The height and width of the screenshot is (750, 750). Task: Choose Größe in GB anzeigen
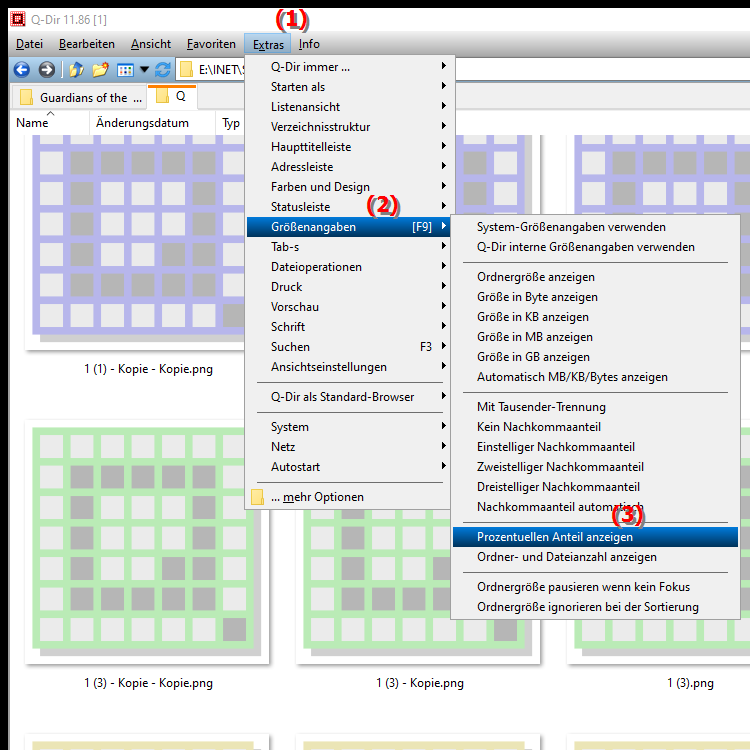click(x=595, y=357)
